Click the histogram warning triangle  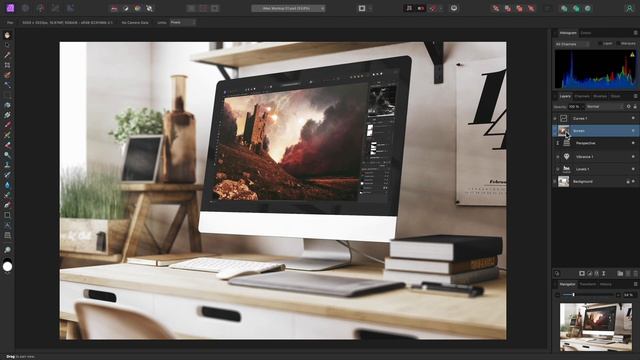(x=632, y=54)
